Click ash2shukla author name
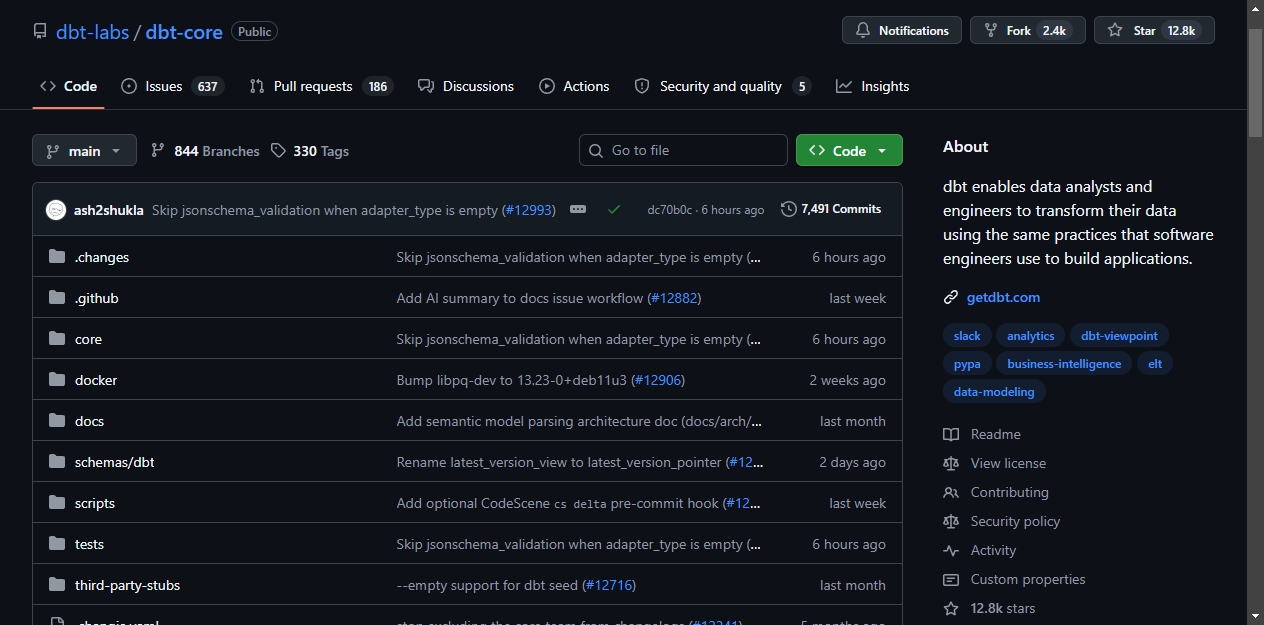The image size is (1264, 625). [109, 210]
